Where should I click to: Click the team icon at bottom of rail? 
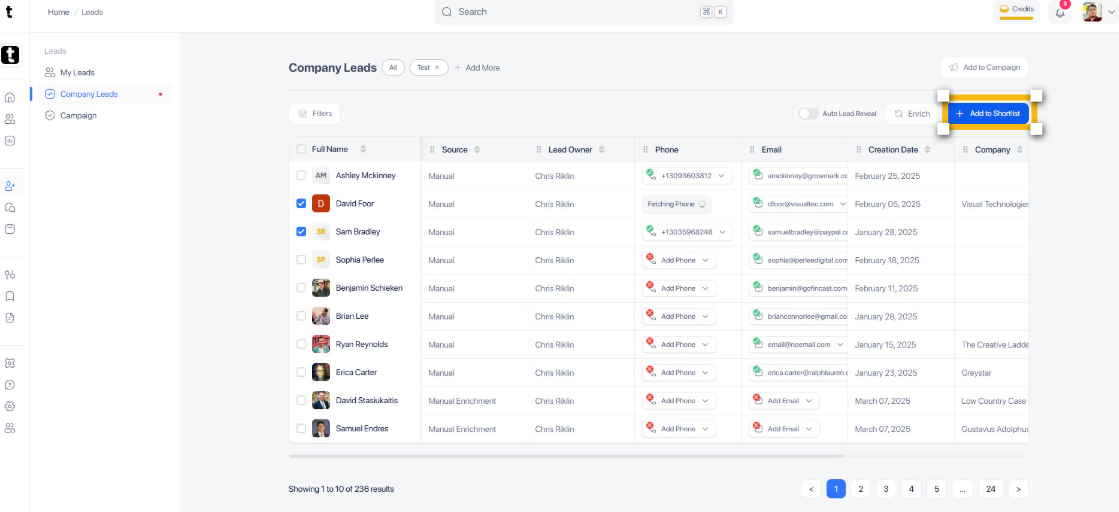(x=10, y=428)
